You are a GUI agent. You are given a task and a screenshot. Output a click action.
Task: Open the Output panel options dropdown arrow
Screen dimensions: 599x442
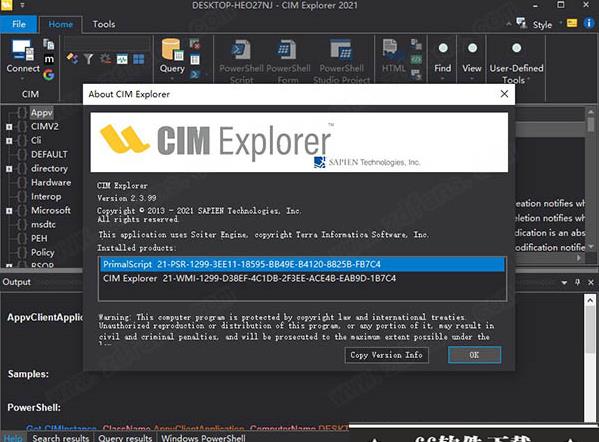coord(564,283)
